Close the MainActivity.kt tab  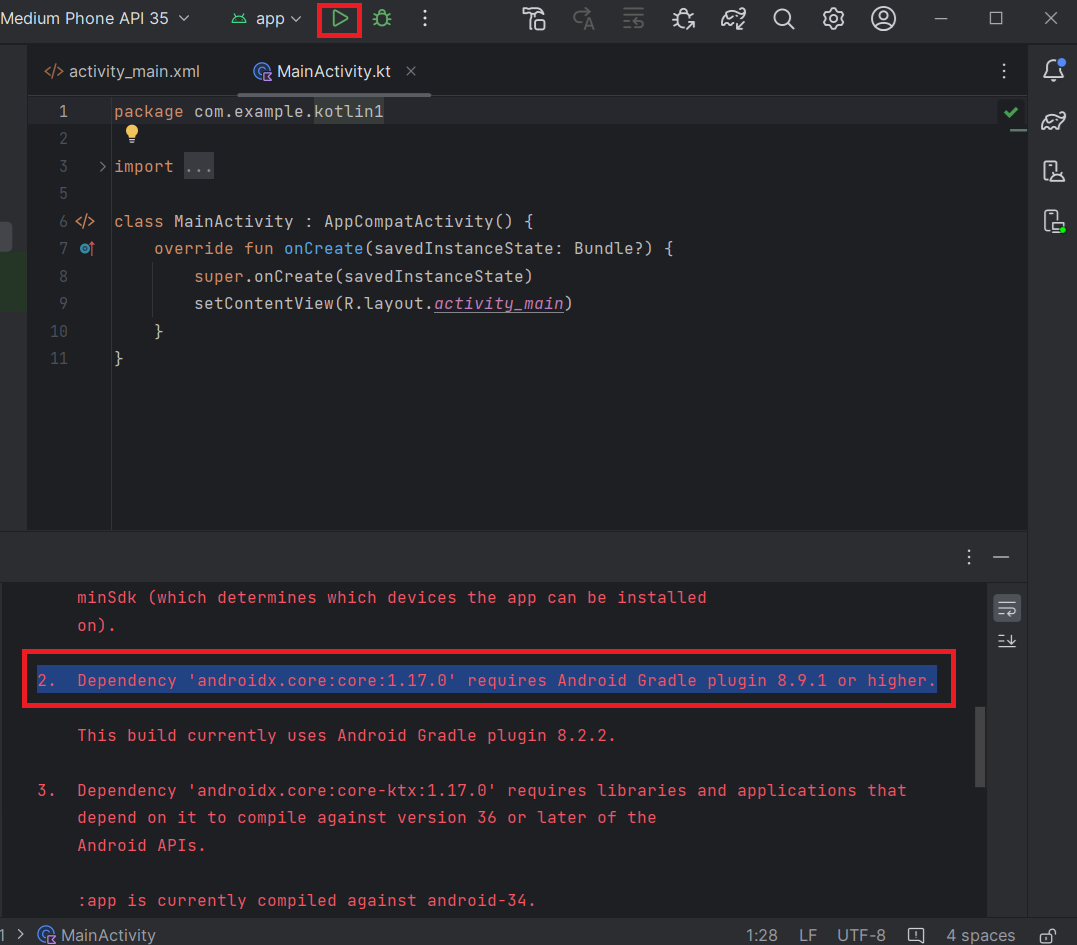411,71
